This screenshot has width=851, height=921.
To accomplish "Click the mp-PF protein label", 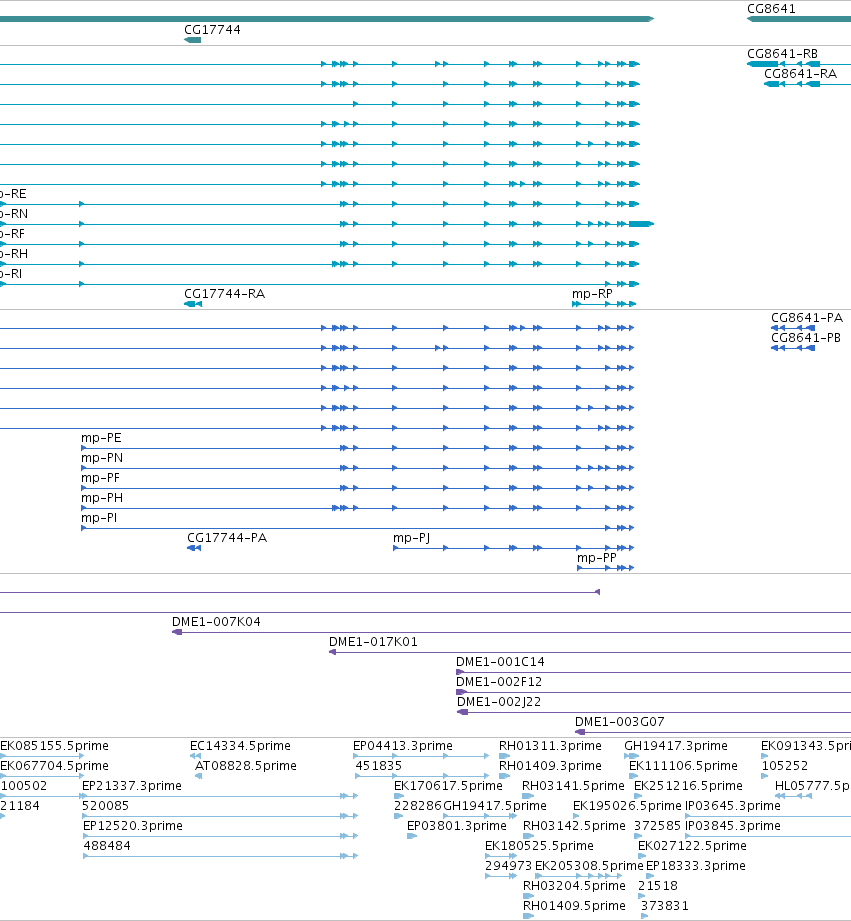I will pos(100,478).
